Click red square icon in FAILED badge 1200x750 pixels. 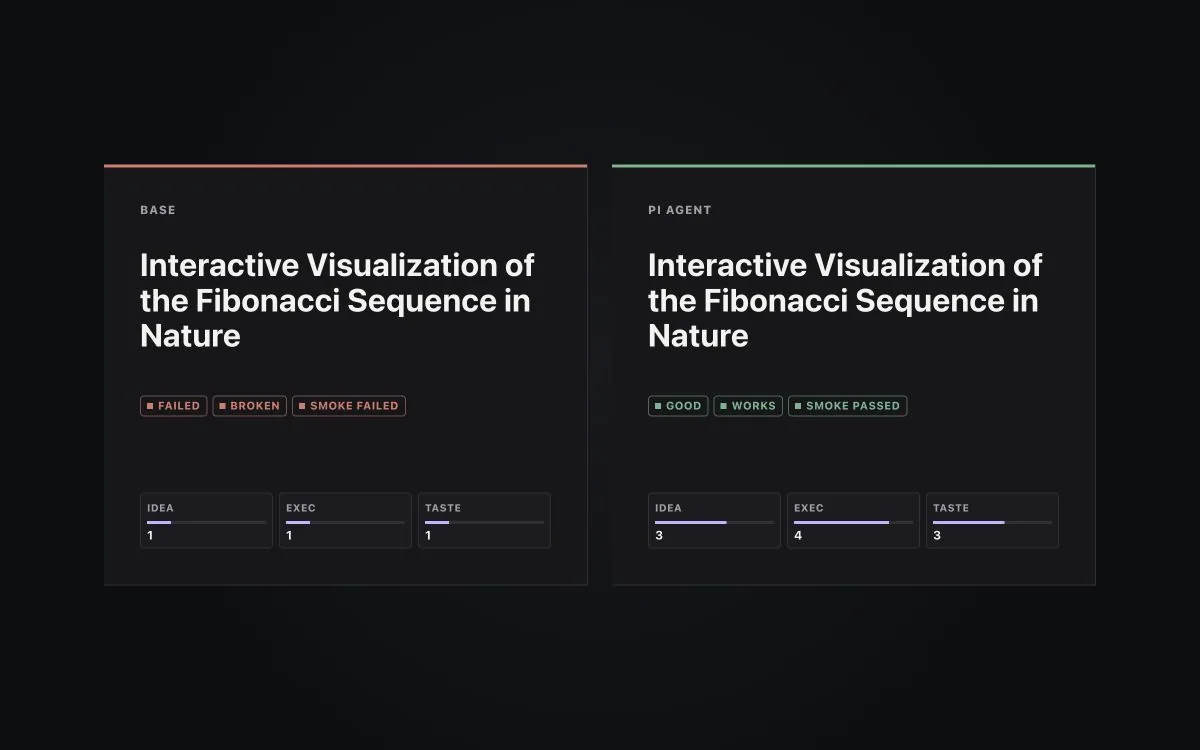click(x=150, y=406)
